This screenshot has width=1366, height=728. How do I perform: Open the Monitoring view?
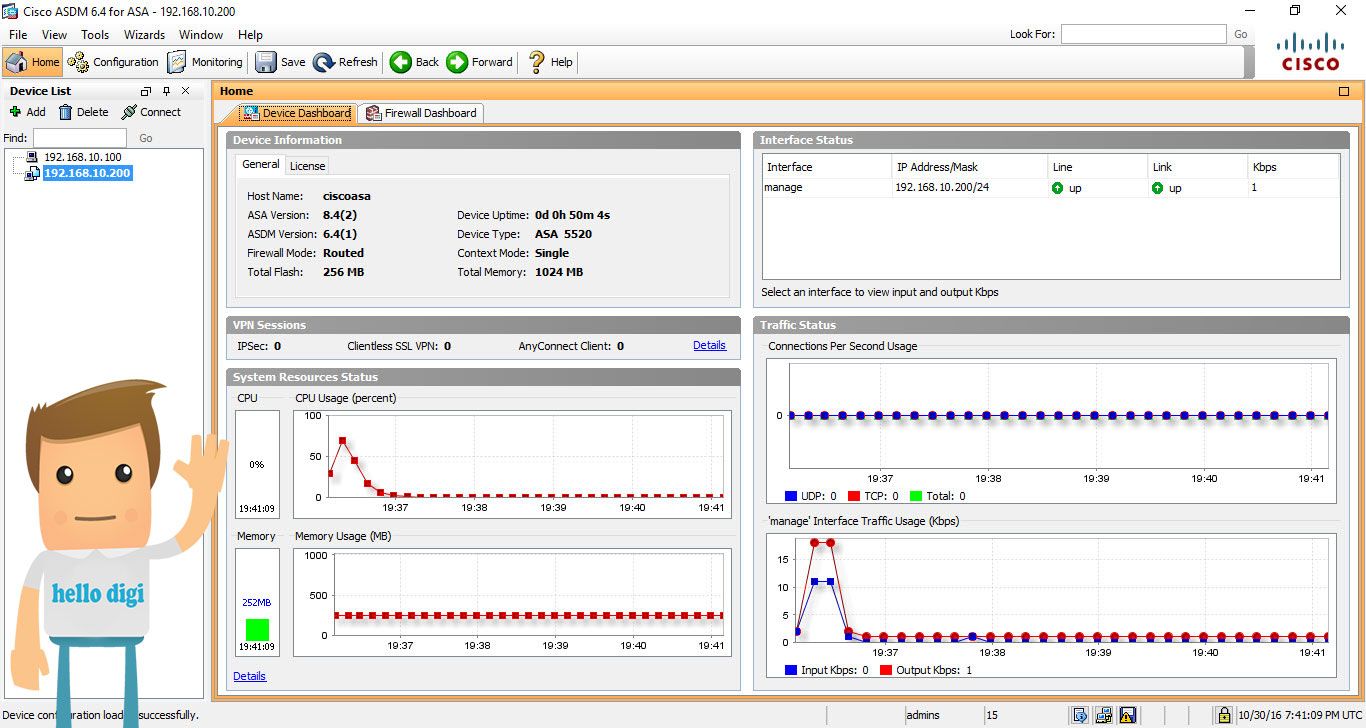click(x=205, y=62)
